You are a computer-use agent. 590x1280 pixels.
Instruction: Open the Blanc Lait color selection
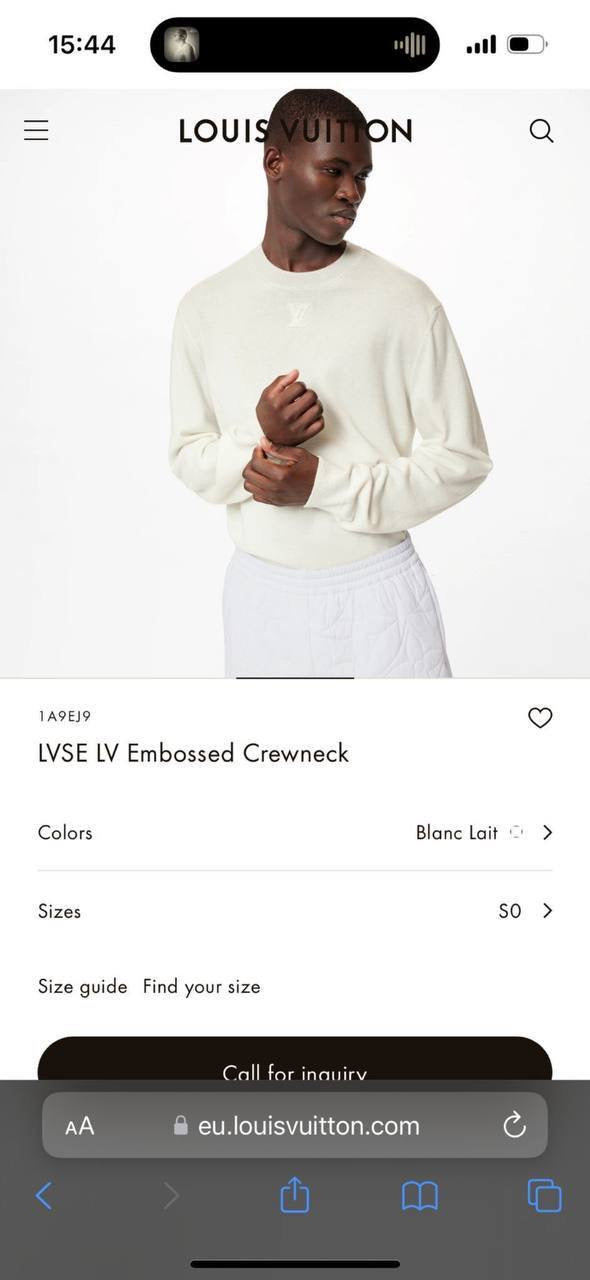(457, 832)
